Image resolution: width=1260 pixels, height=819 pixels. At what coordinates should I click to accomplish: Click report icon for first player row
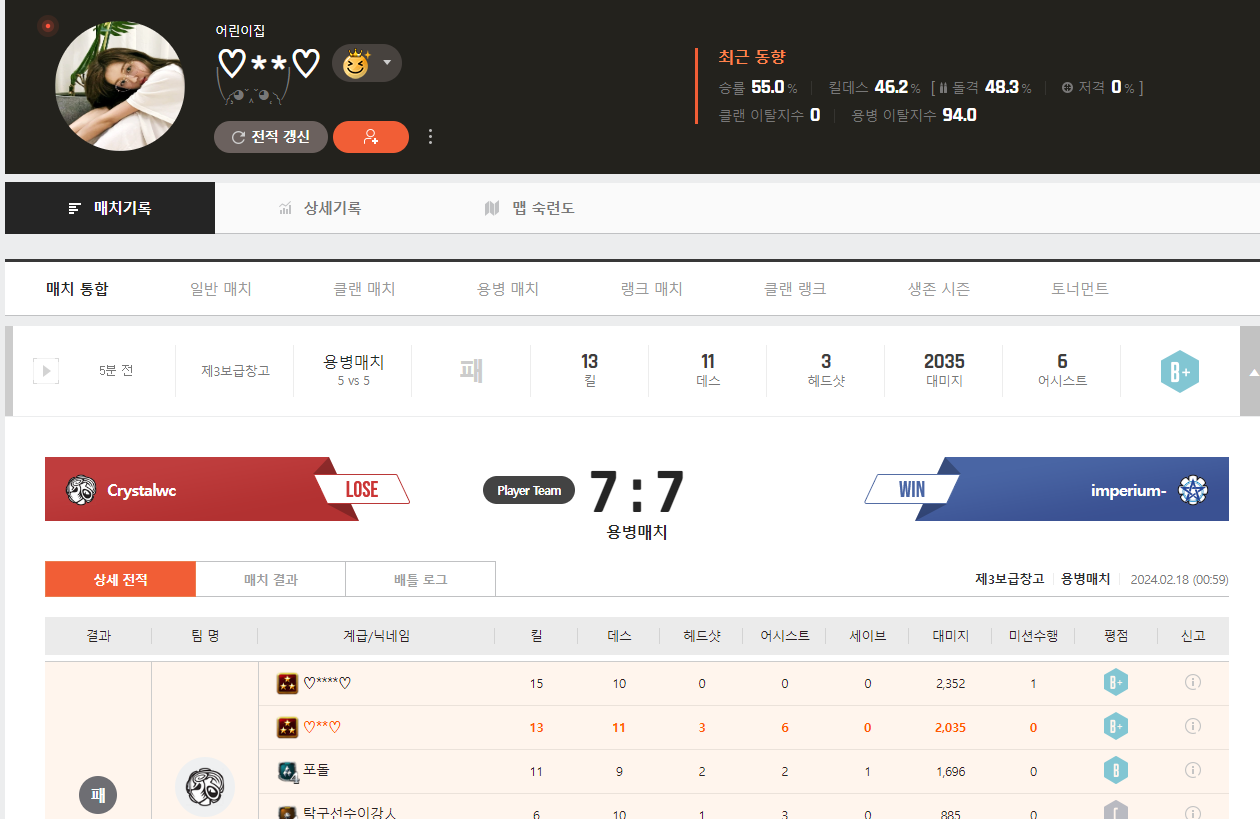(1192, 683)
